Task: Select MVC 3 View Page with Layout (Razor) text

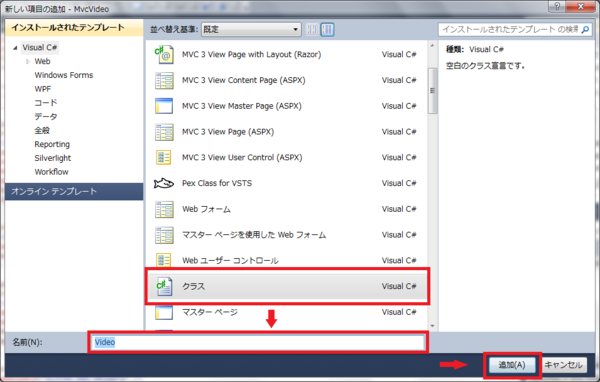Action: 251,55
